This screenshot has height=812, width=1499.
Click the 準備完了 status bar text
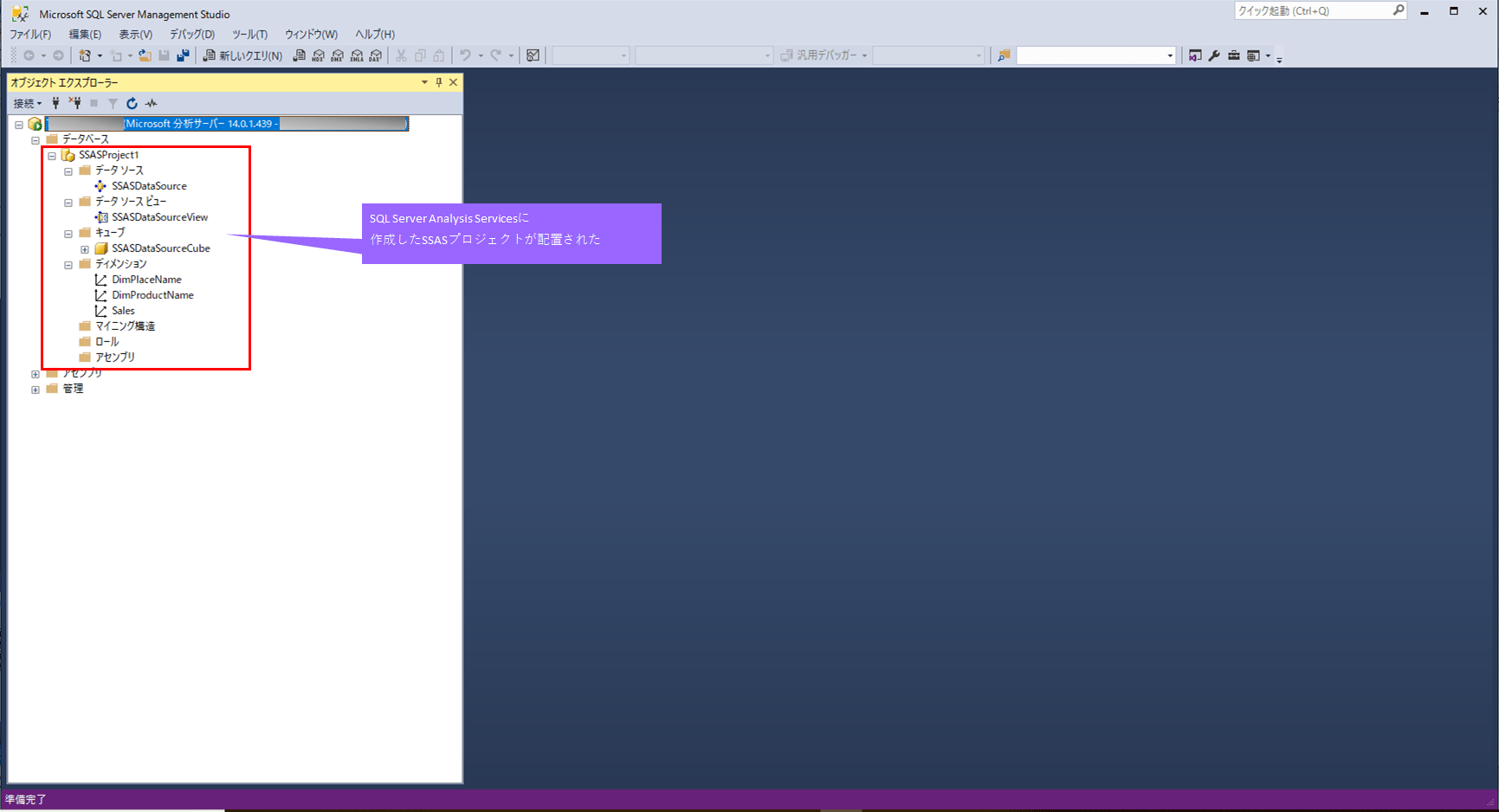(26, 800)
